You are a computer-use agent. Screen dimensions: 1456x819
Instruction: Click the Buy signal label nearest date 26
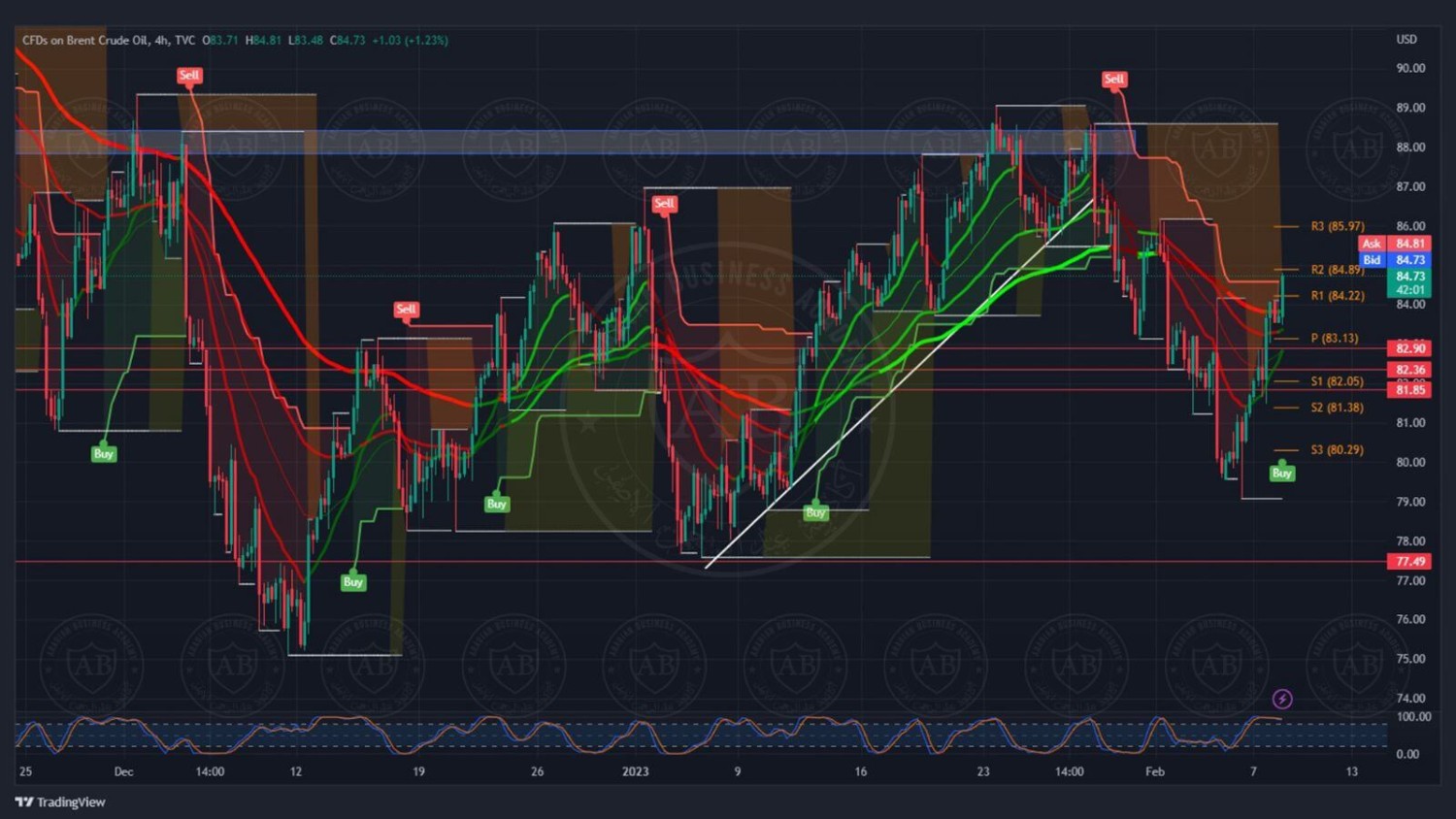pyautogui.click(x=497, y=505)
